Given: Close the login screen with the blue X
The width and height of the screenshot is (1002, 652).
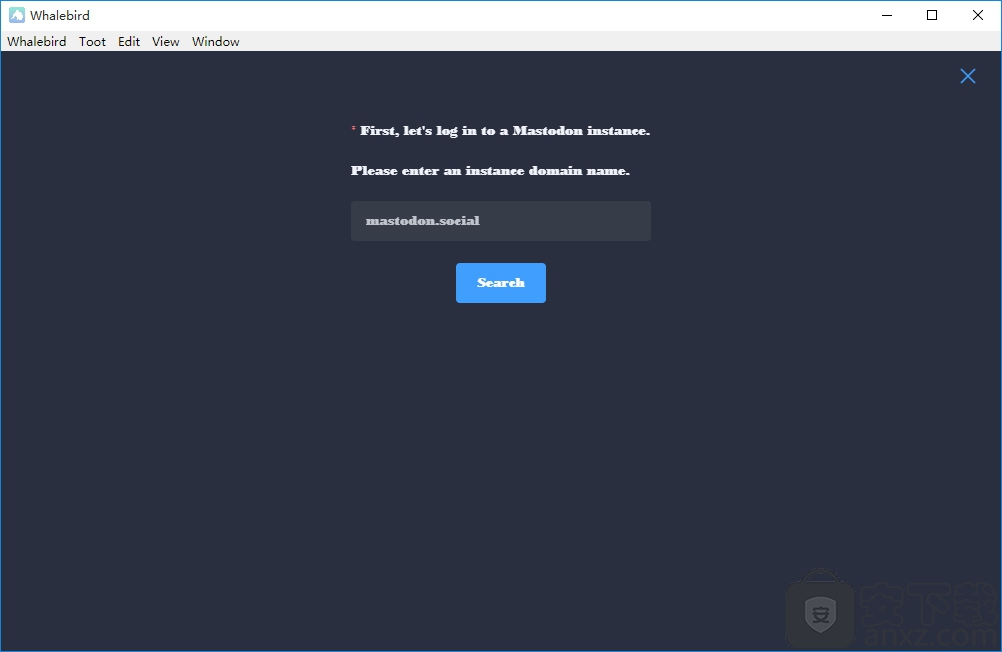Looking at the screenshot, I should click(x=967, y=76).
